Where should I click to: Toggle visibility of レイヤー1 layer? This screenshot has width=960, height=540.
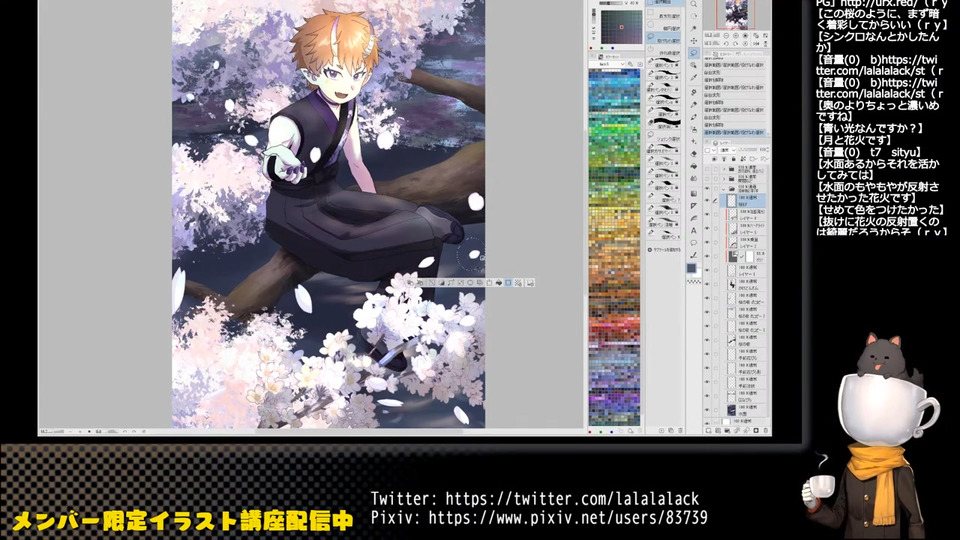707,270
